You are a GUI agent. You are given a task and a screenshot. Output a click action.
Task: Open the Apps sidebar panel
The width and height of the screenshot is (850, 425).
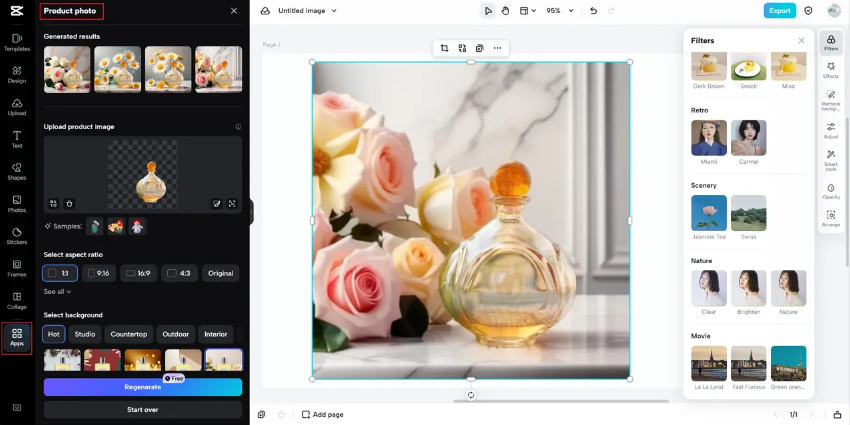[x=17, y=338]
